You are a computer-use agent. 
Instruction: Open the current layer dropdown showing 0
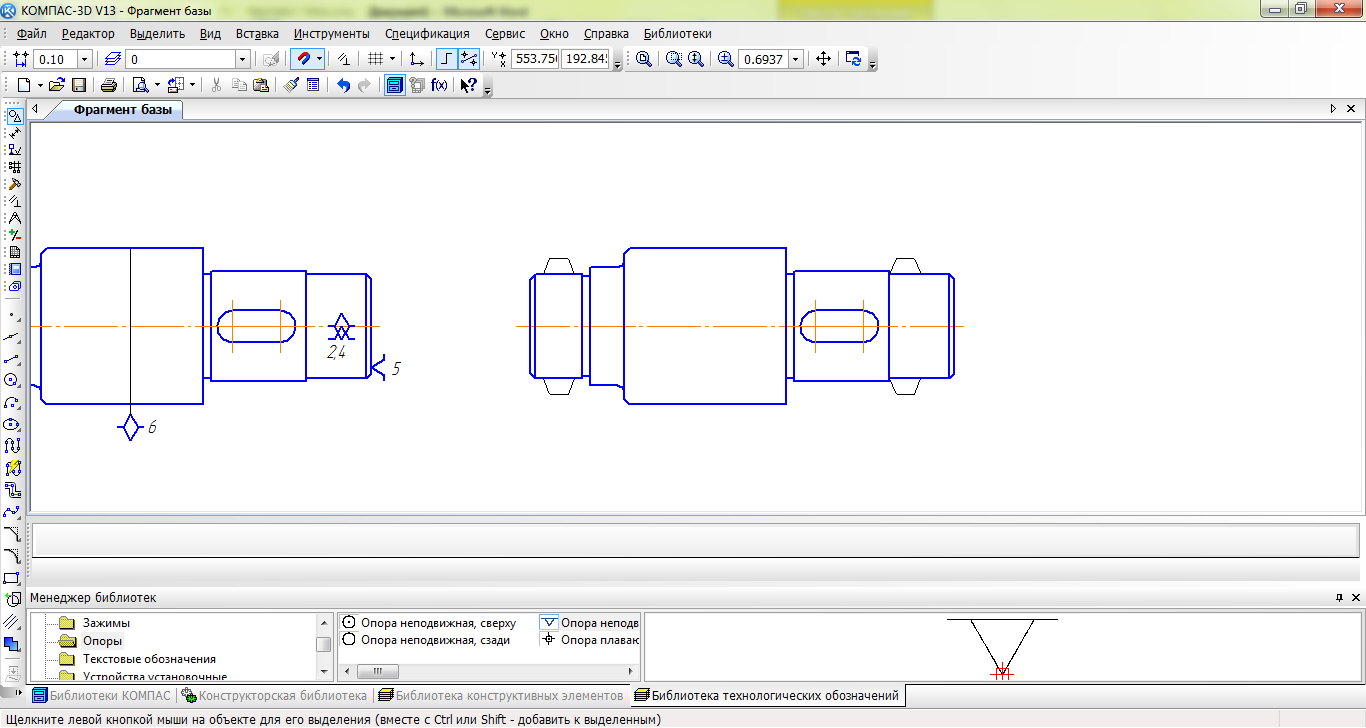(x=241, y=60)
